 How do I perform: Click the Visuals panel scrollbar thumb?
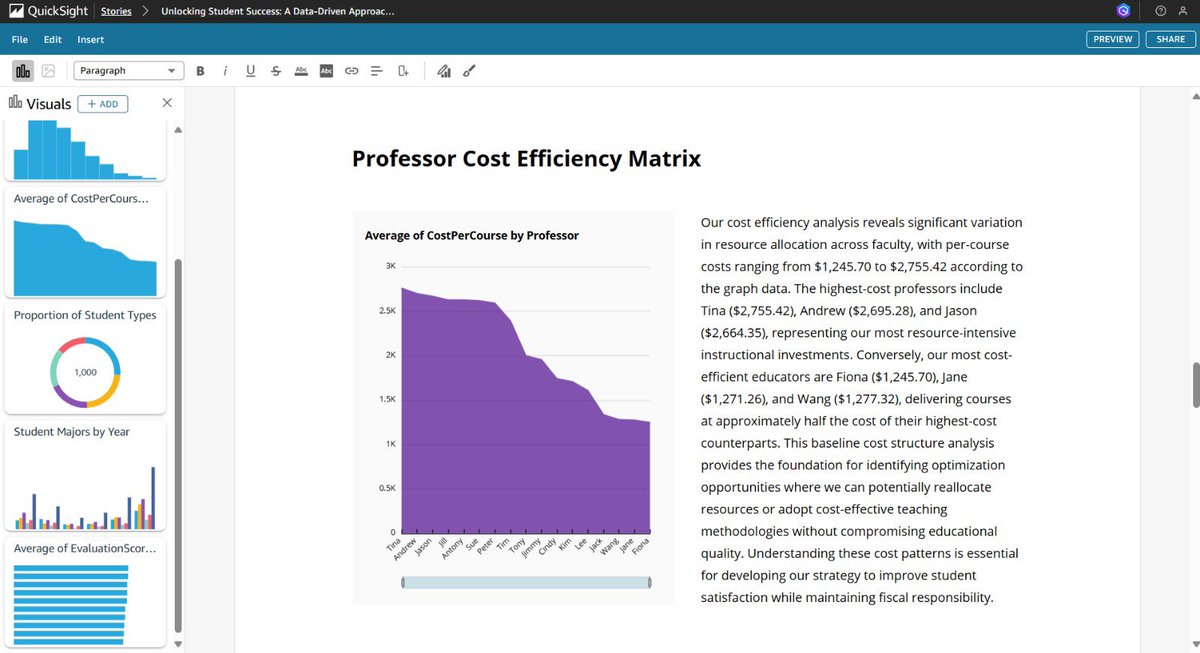179,445
